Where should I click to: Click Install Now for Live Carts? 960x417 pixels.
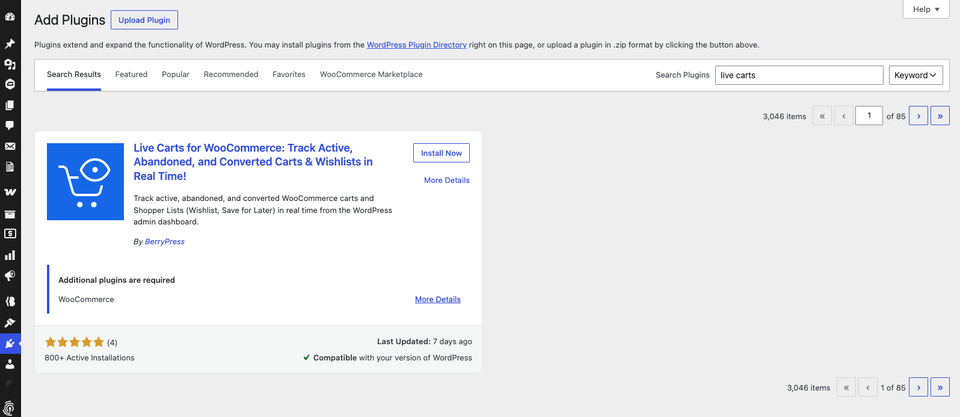pos(441,153)
